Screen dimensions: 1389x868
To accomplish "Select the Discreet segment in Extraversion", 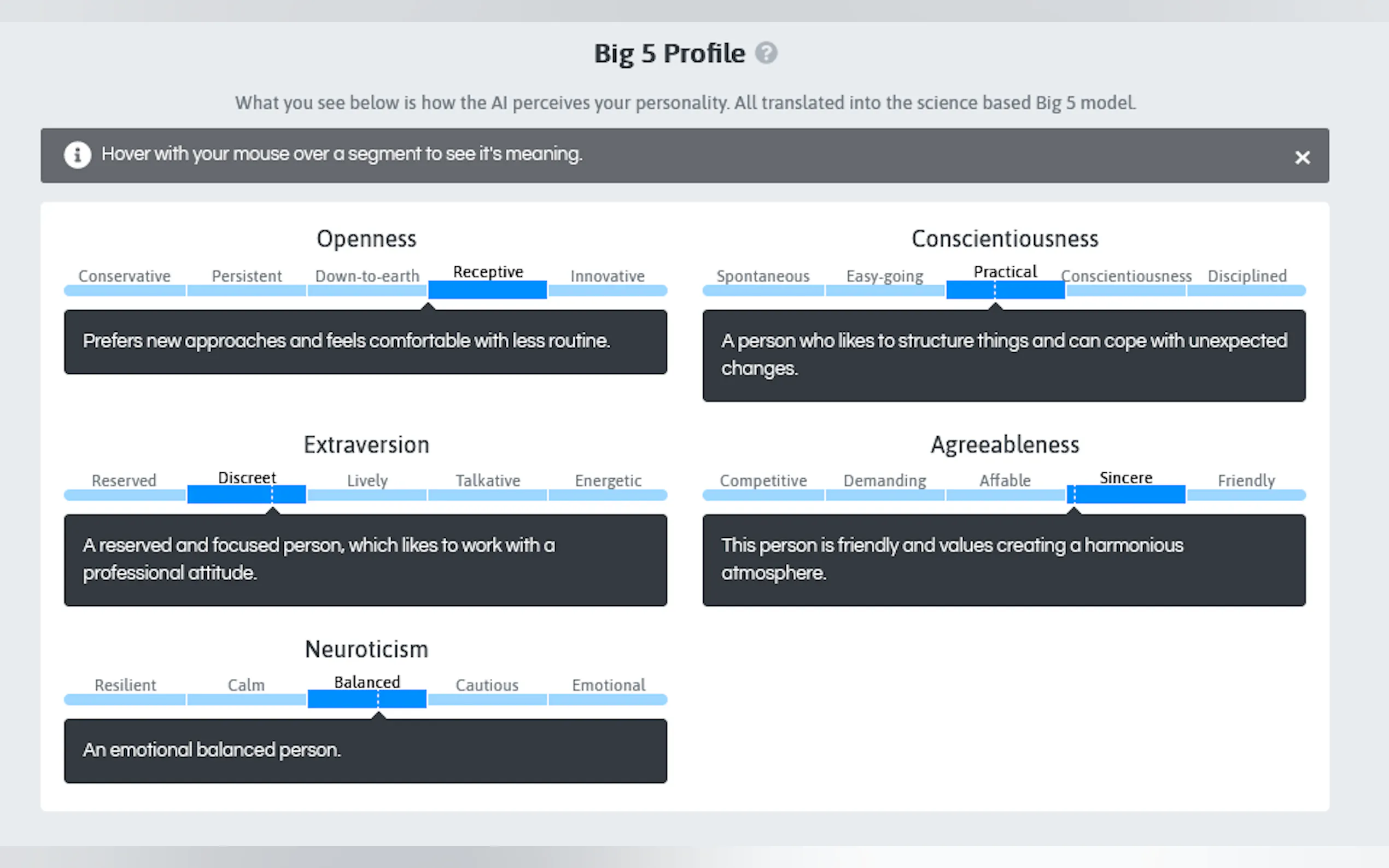I will pos(246,494).
